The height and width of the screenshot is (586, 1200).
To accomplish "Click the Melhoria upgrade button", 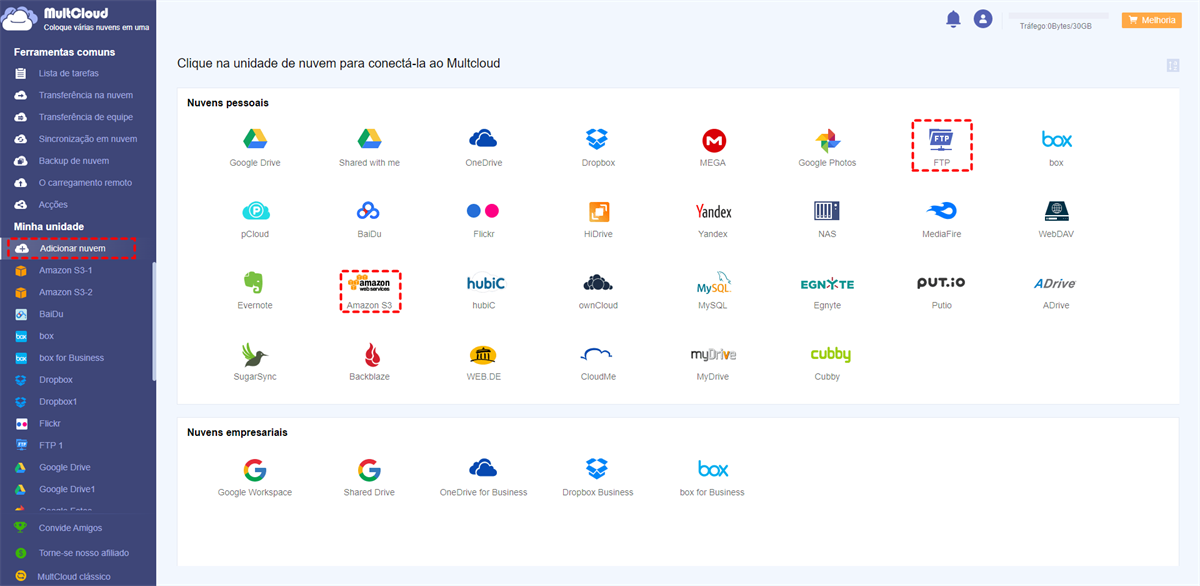I will pyautogui.click(x=1152, y=20).
